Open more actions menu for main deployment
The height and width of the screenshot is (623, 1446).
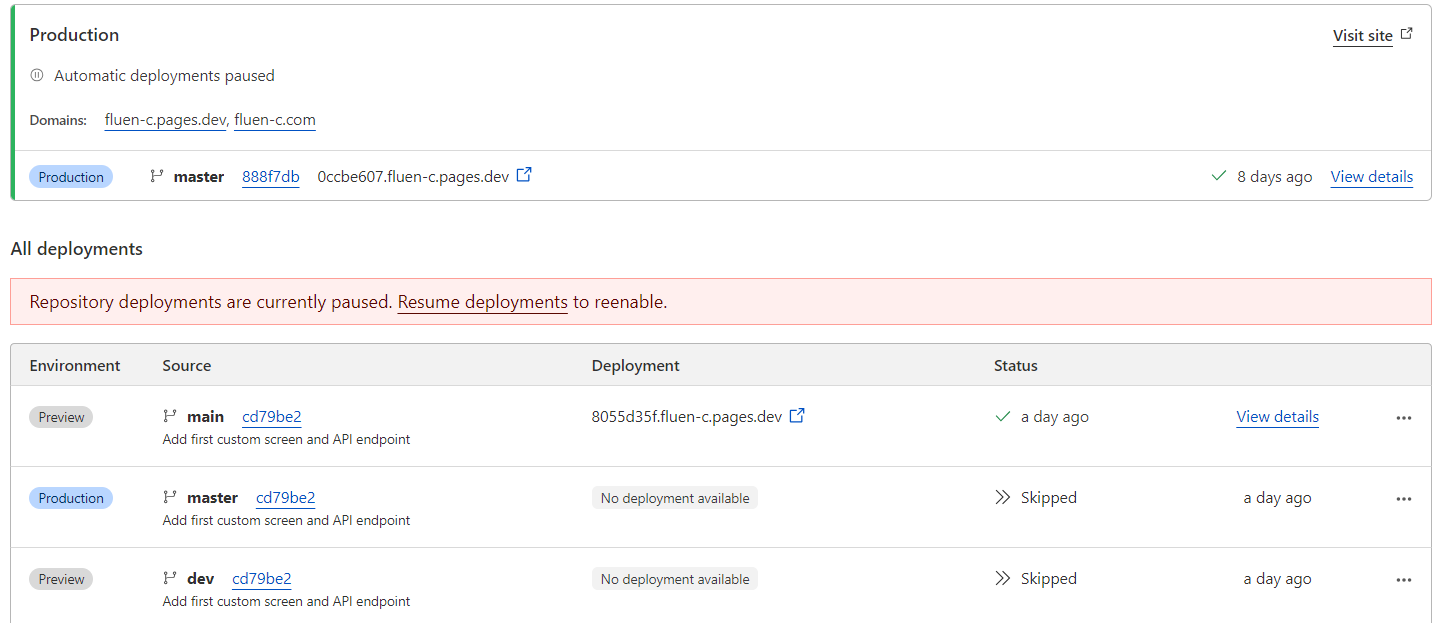(x=1404, y=418)
